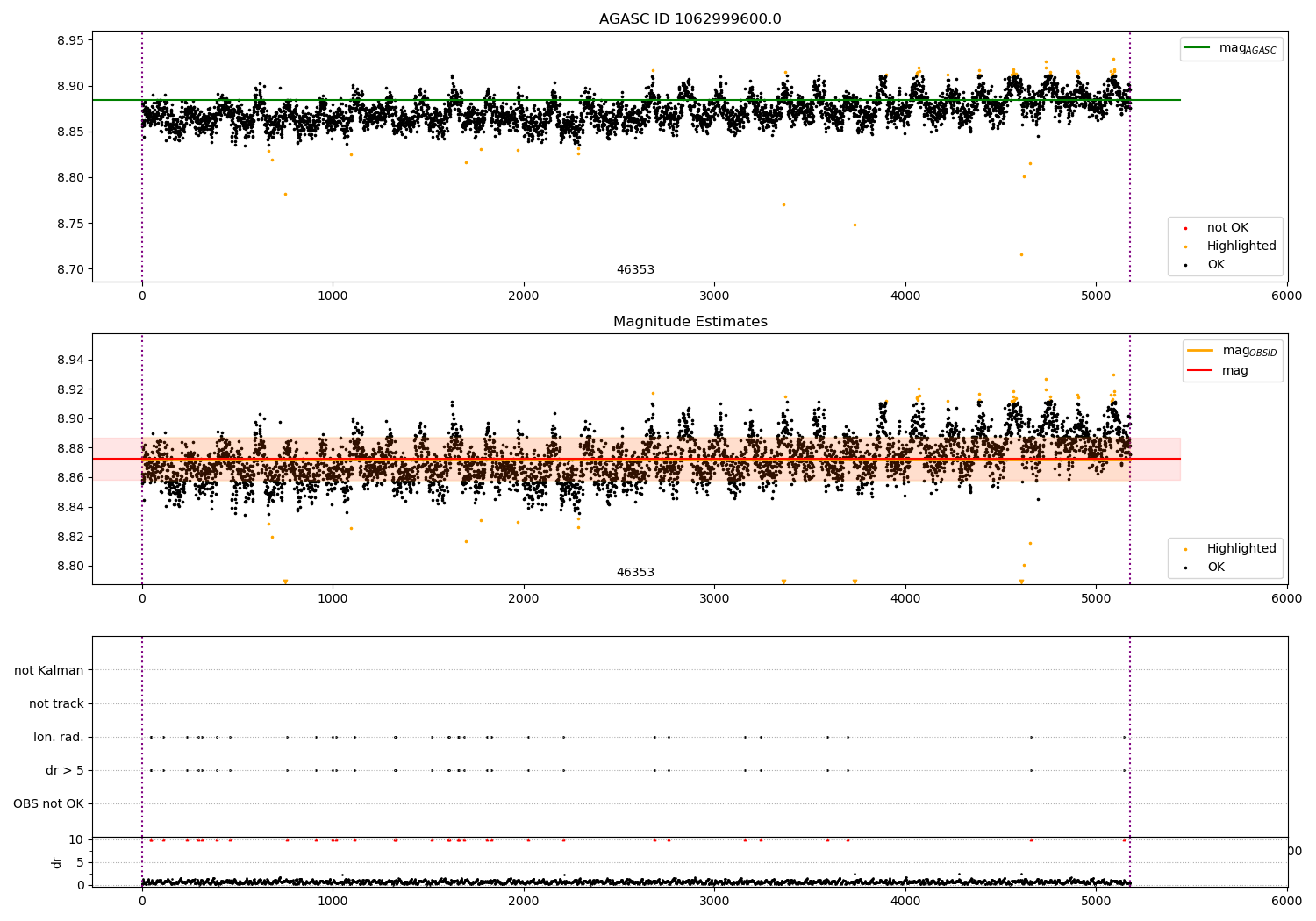Click the black OK marker in top legend
The width and height of the screenshot is (1316, 921).
coord(1185,266)
